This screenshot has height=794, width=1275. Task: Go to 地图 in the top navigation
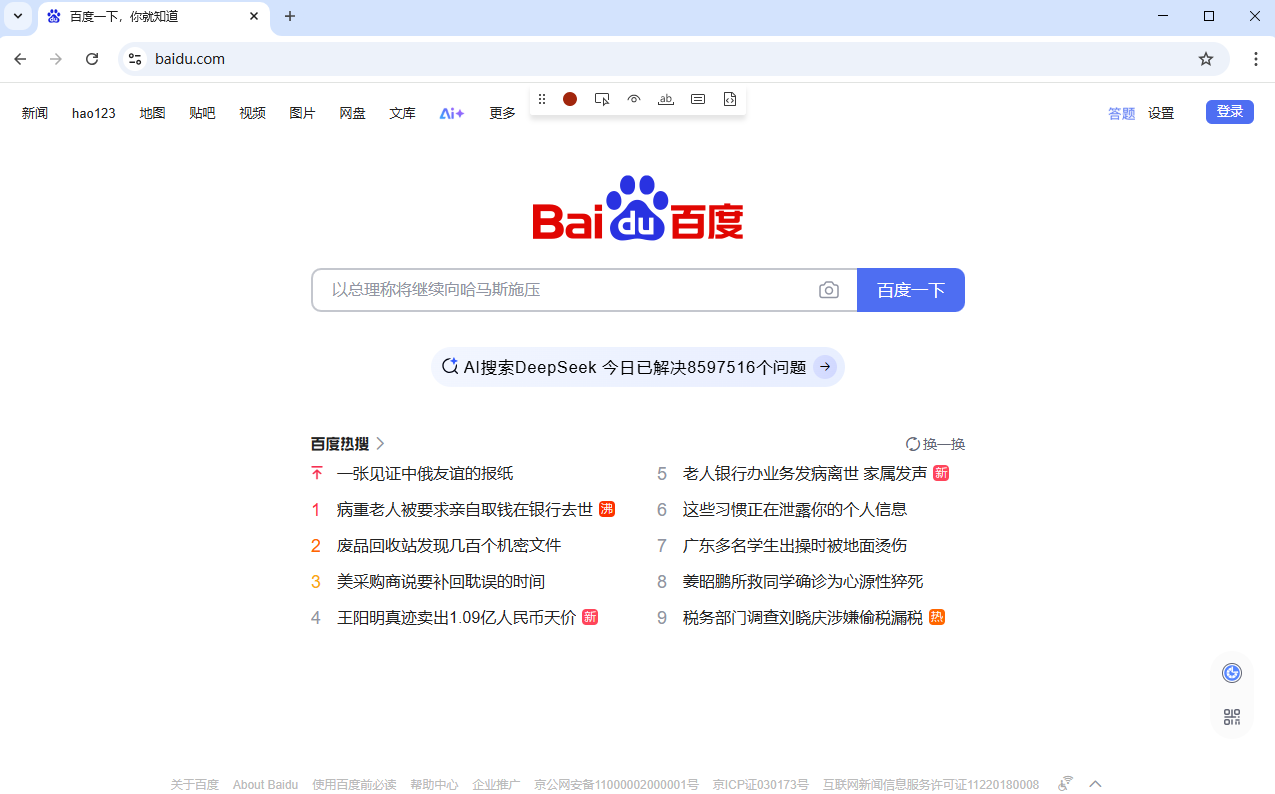152,113
